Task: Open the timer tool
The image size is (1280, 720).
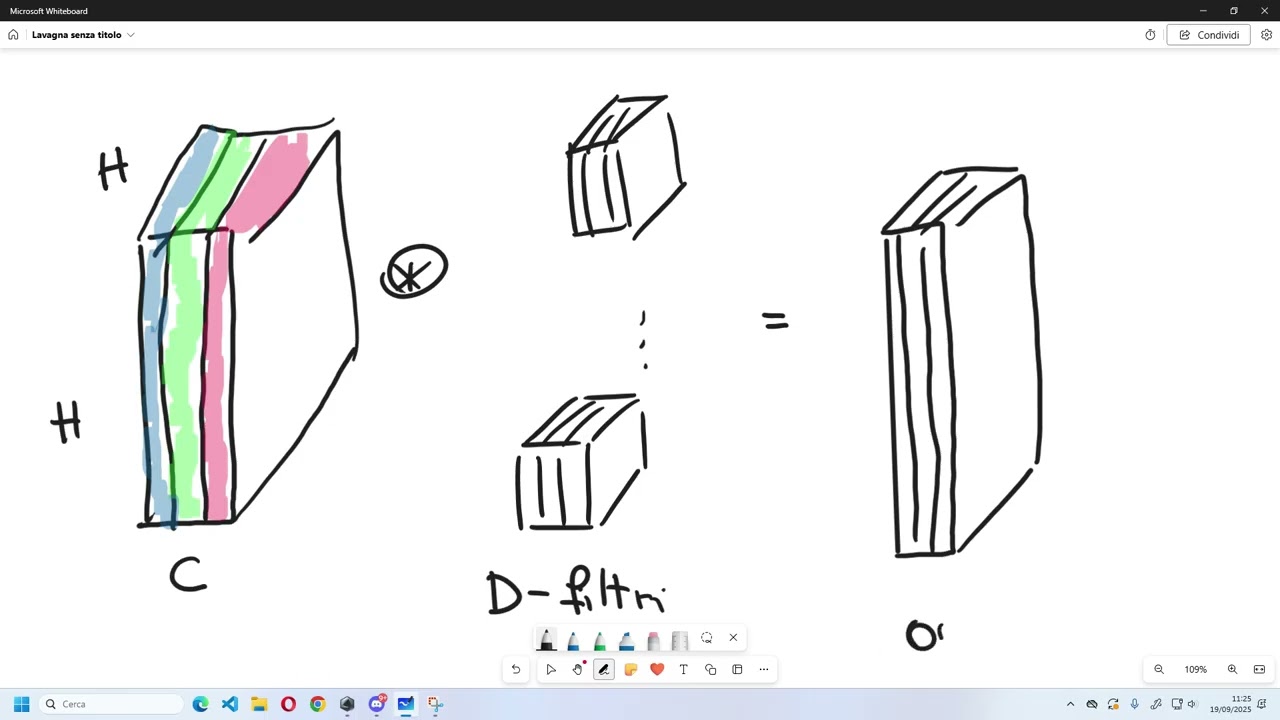Action: (x=1150, y=35)
